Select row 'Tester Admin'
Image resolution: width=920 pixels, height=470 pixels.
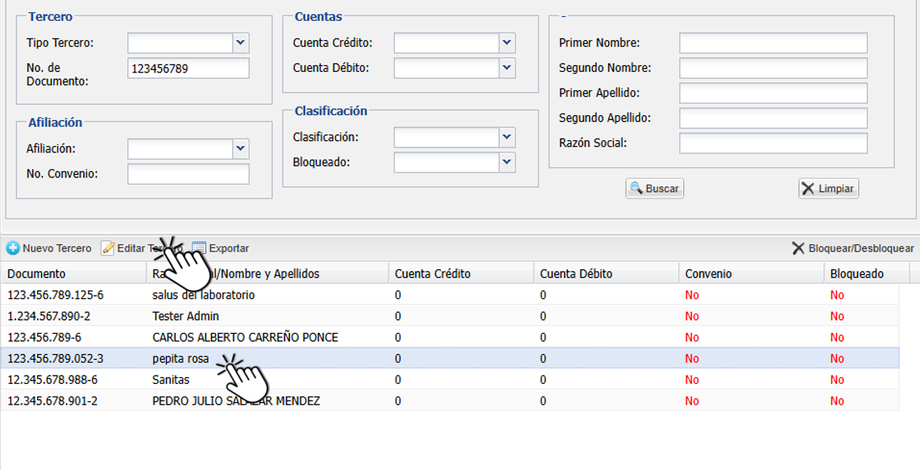point(450,316)
